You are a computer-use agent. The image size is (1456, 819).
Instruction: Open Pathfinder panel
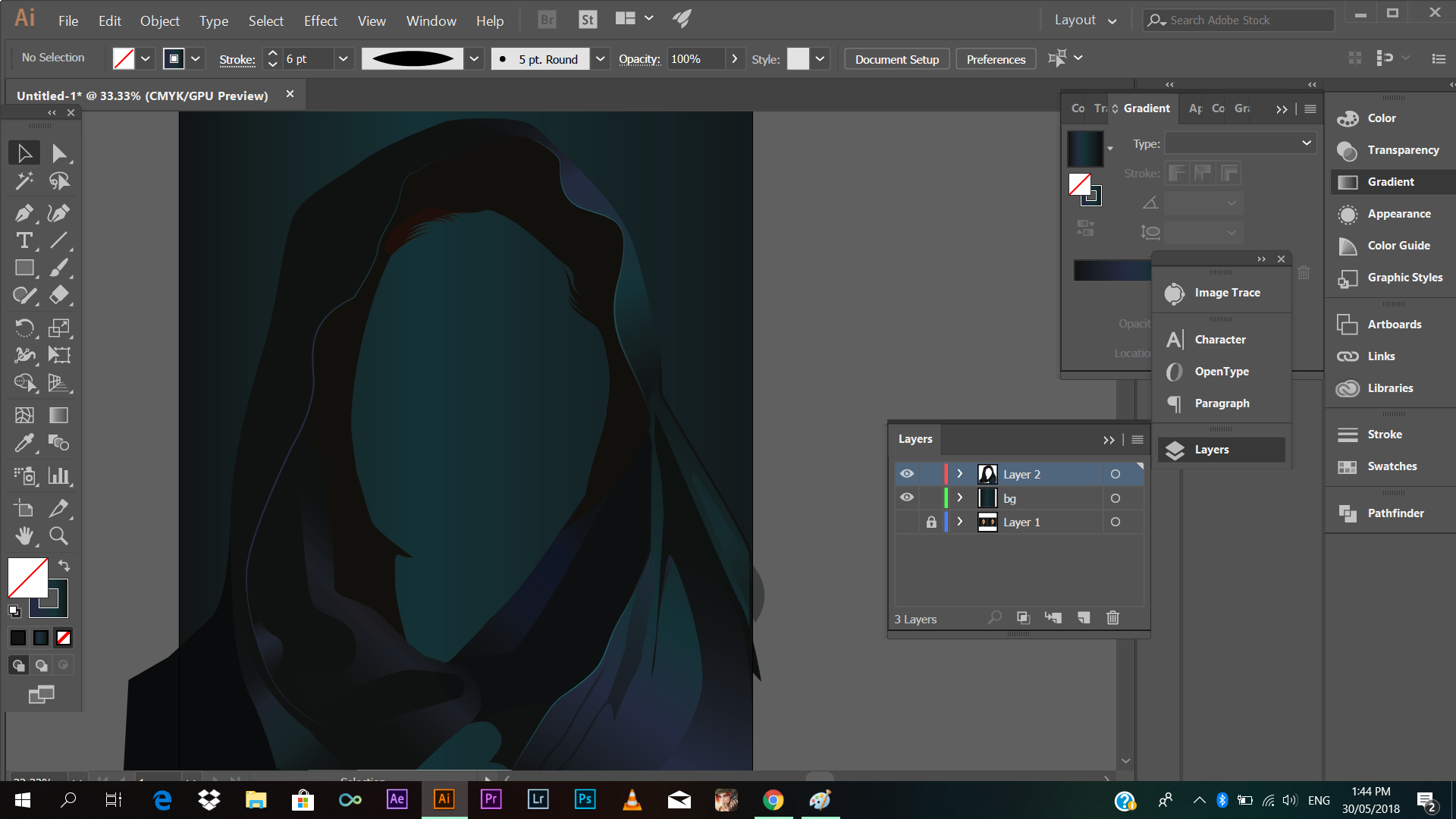click(1390, 513)
